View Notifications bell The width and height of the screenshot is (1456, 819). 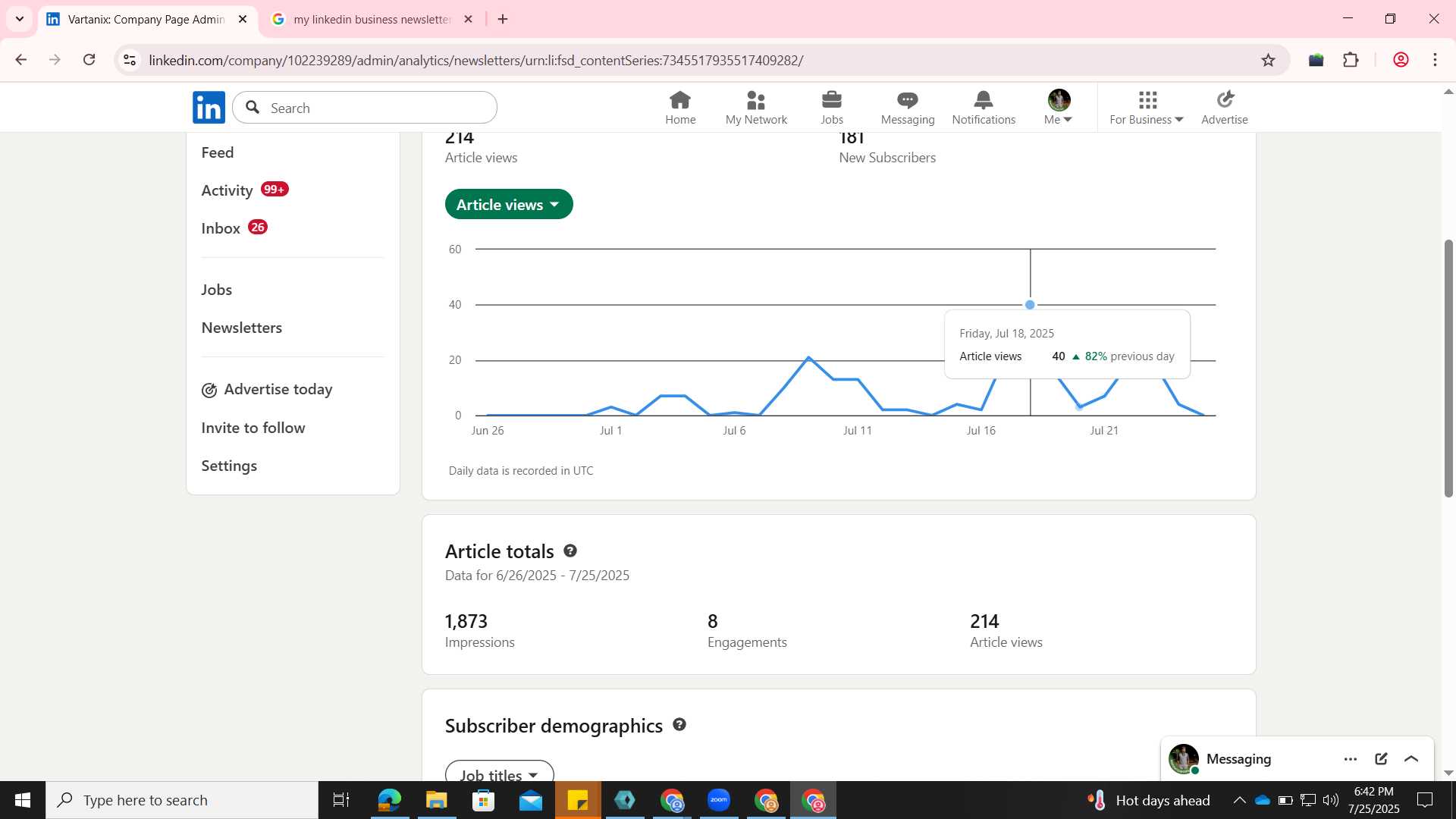coord(984,108)
